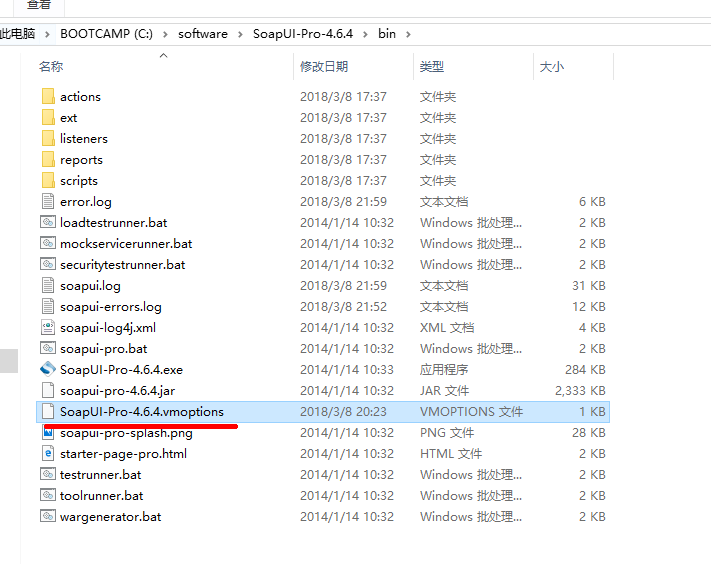
Task: Click the toolrunner.bat file icon
Action: [48, 496]
